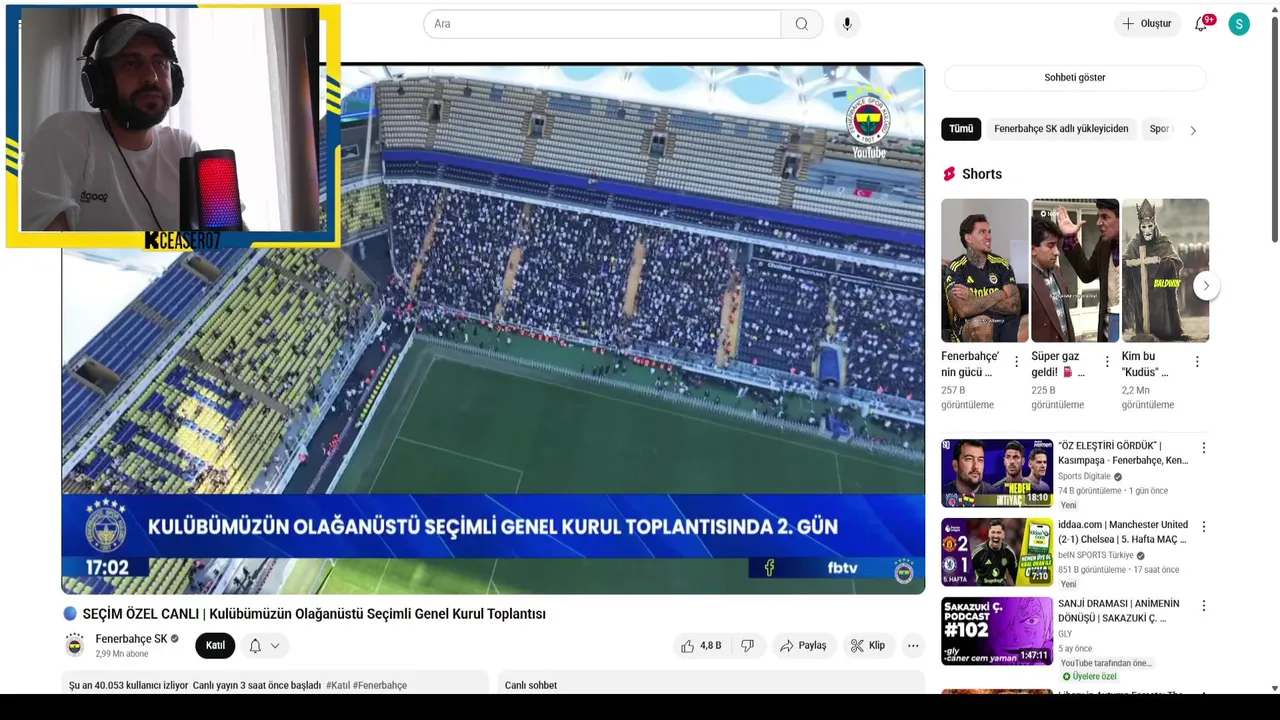Start voice search with microphone icon
1280x720 pixels.
(847, 24)
